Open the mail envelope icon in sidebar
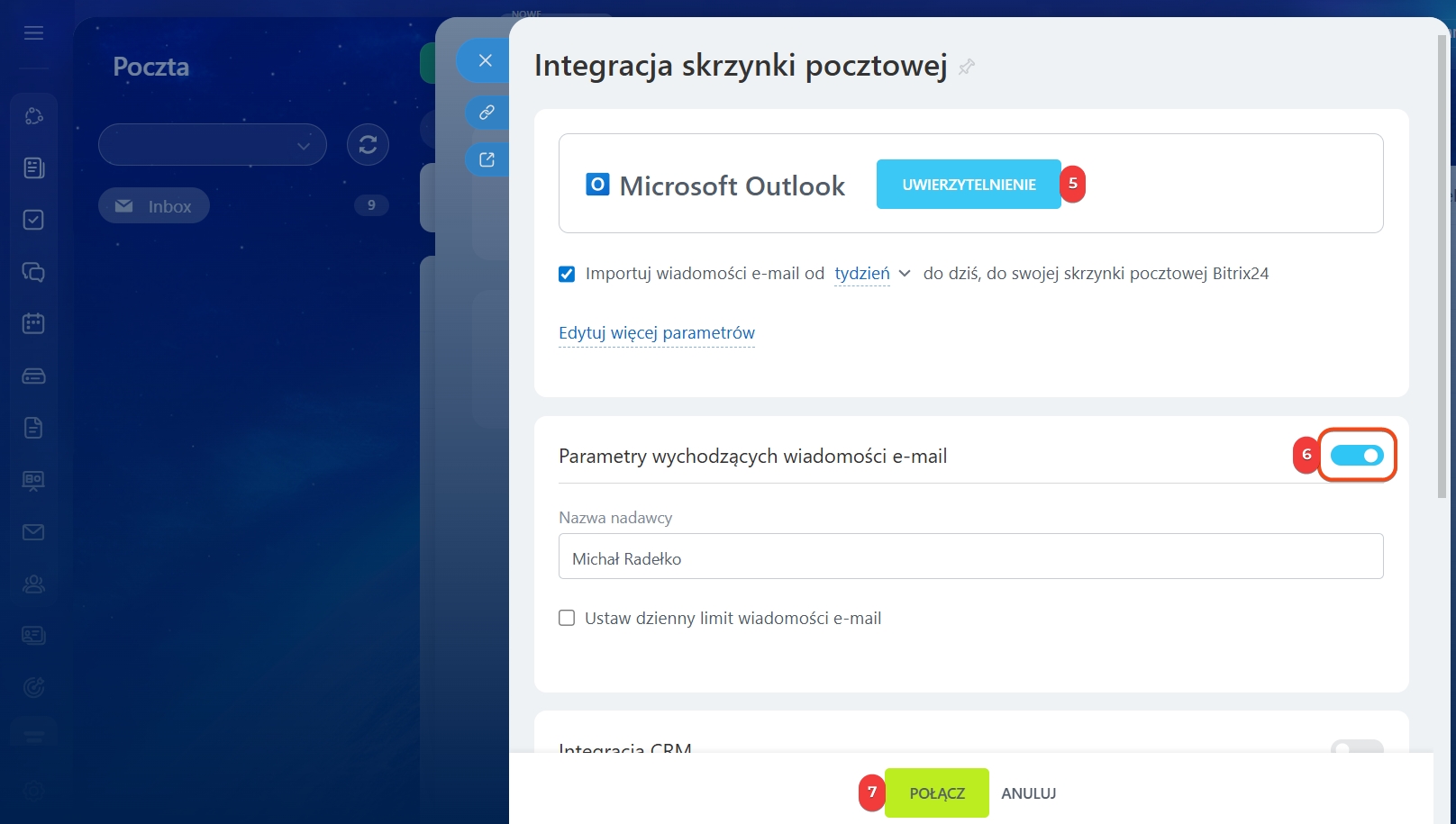Screen dimensions: 1456x824 click(33, 532)
